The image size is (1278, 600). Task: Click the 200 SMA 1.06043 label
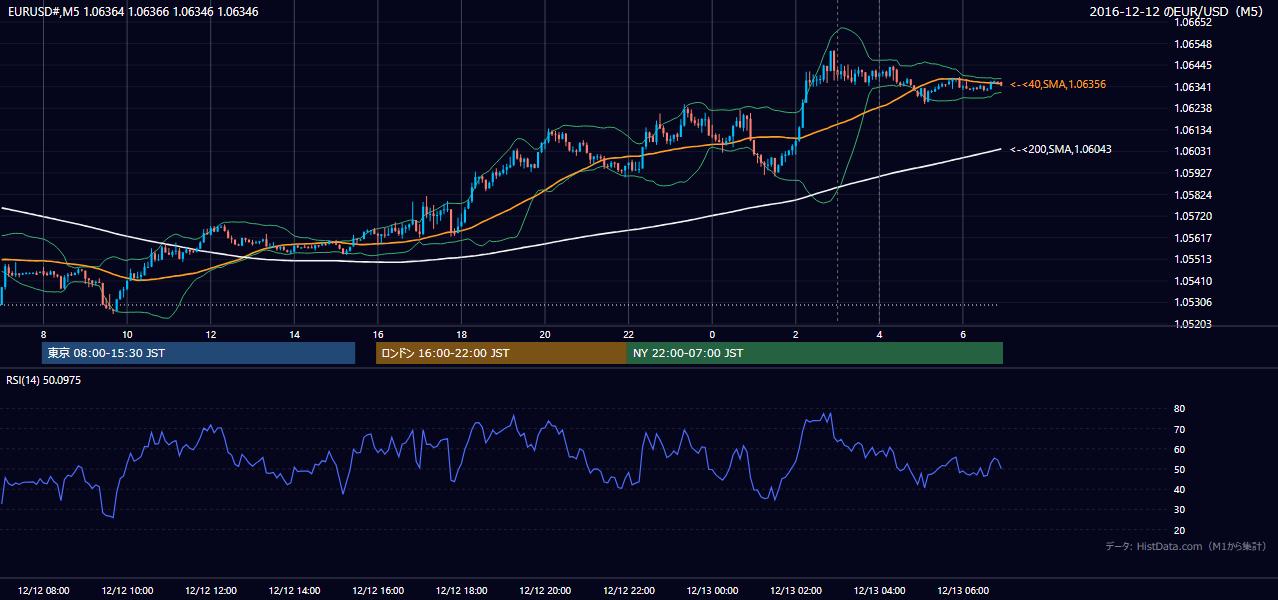pos(1061,149)
